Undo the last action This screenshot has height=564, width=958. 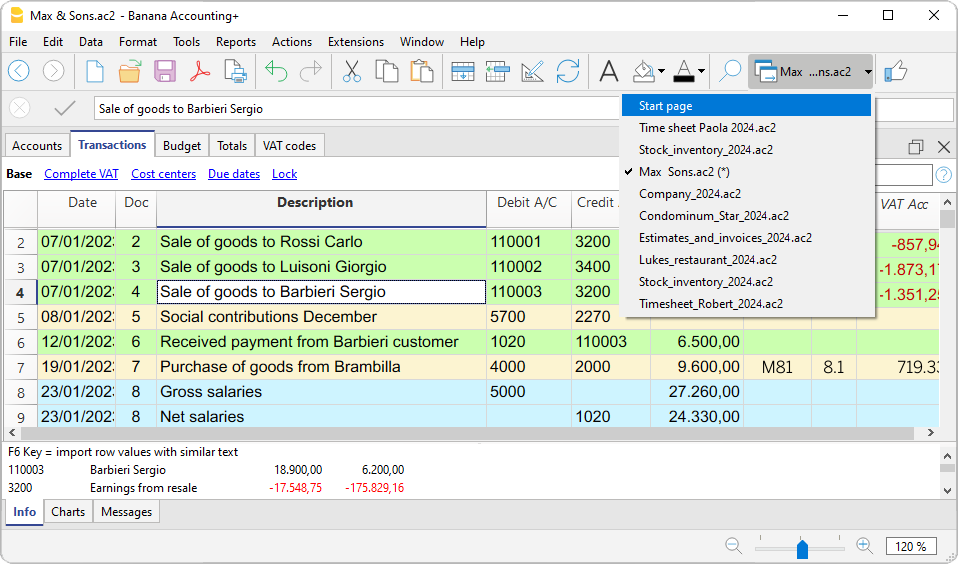click(x=276, y=71)
